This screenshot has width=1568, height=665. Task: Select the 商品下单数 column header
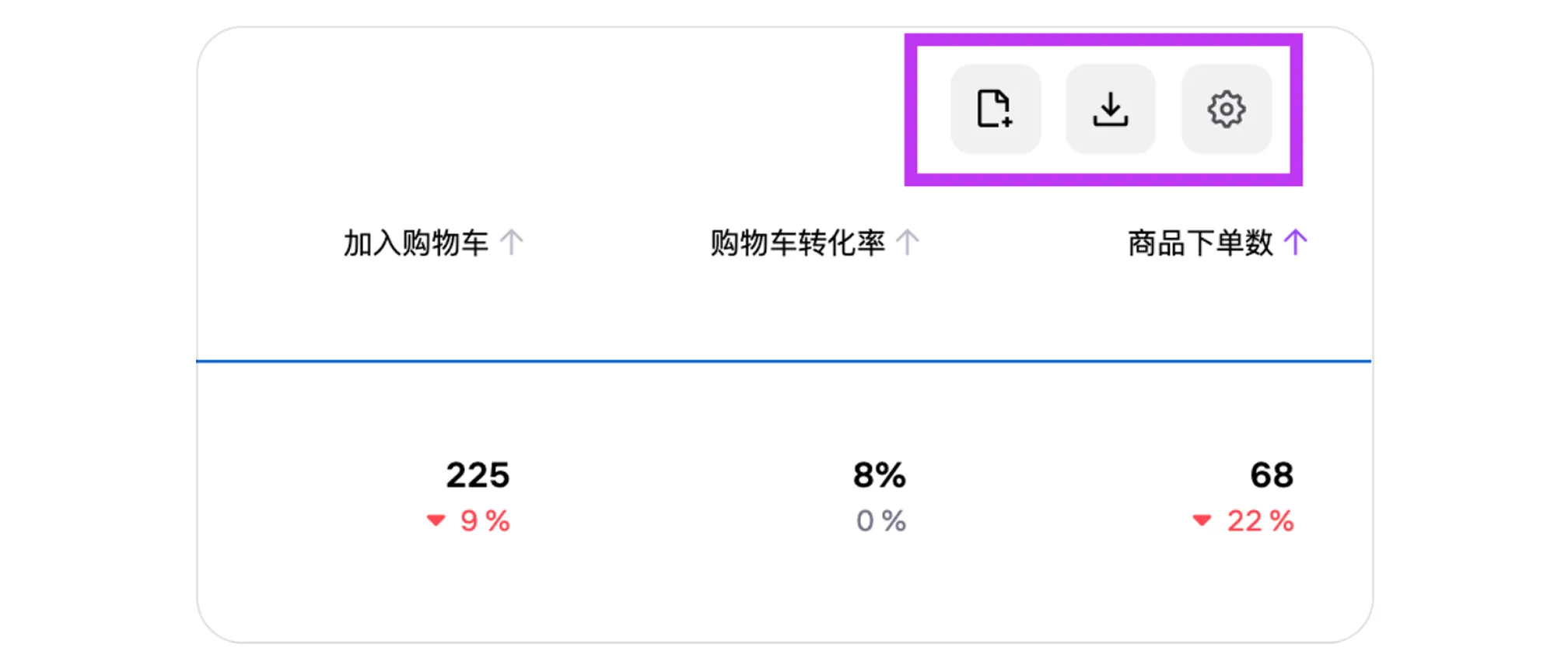tap(1200, 243)
